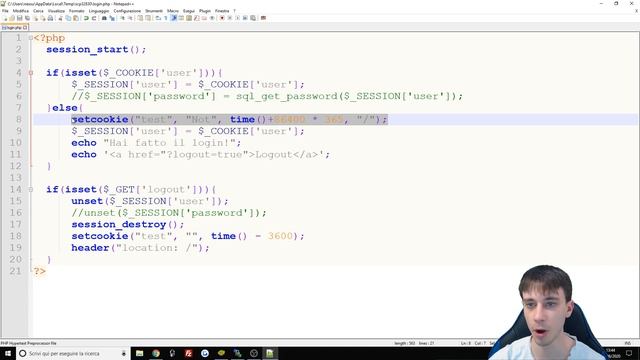Viewport: 640px width, 360px height.
Task: Click the Open file toolbar icon
Action: 12,18
